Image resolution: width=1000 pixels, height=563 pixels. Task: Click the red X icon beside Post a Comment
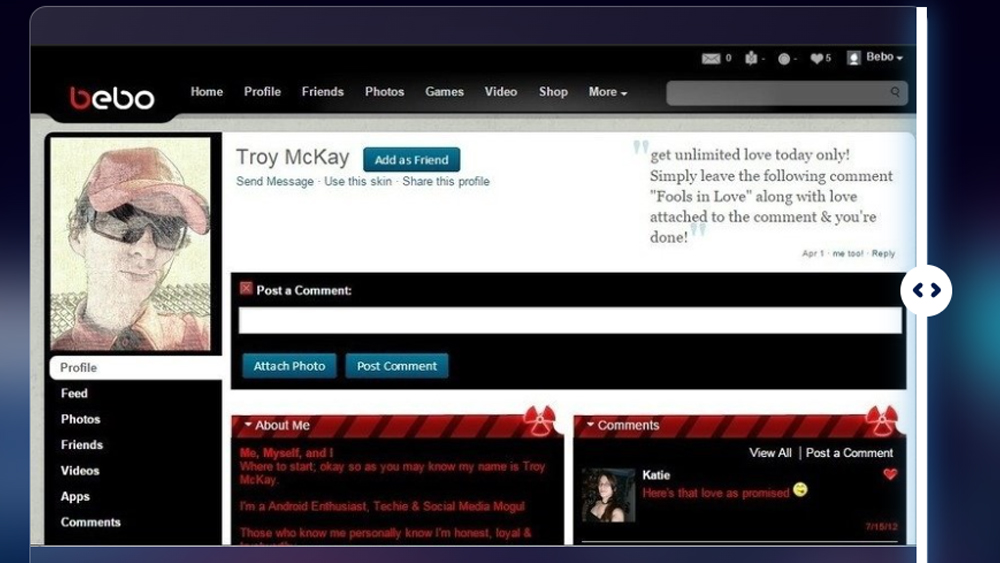246,288
